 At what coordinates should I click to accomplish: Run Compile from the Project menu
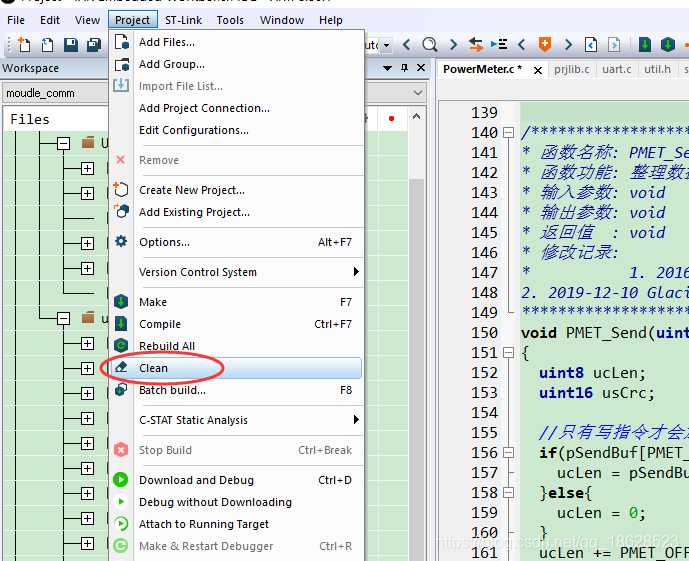click(x=236, y=324)
